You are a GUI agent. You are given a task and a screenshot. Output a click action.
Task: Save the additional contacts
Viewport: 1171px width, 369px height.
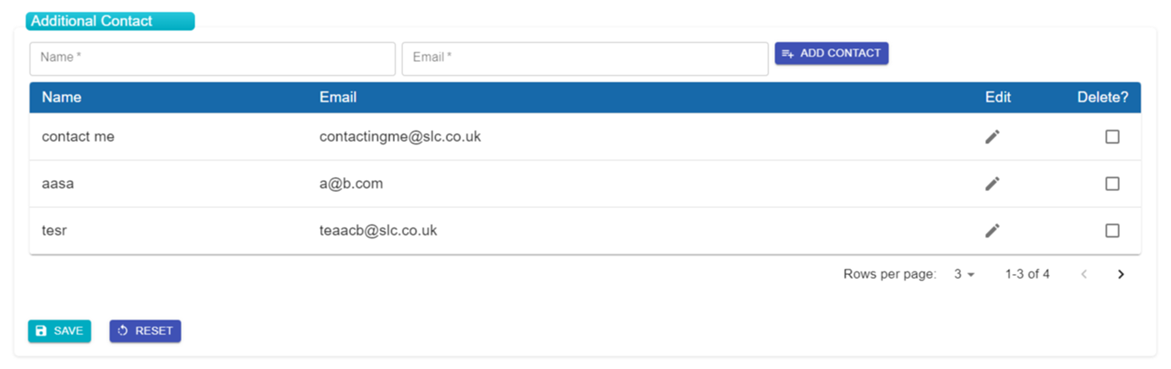coord(60,331)
